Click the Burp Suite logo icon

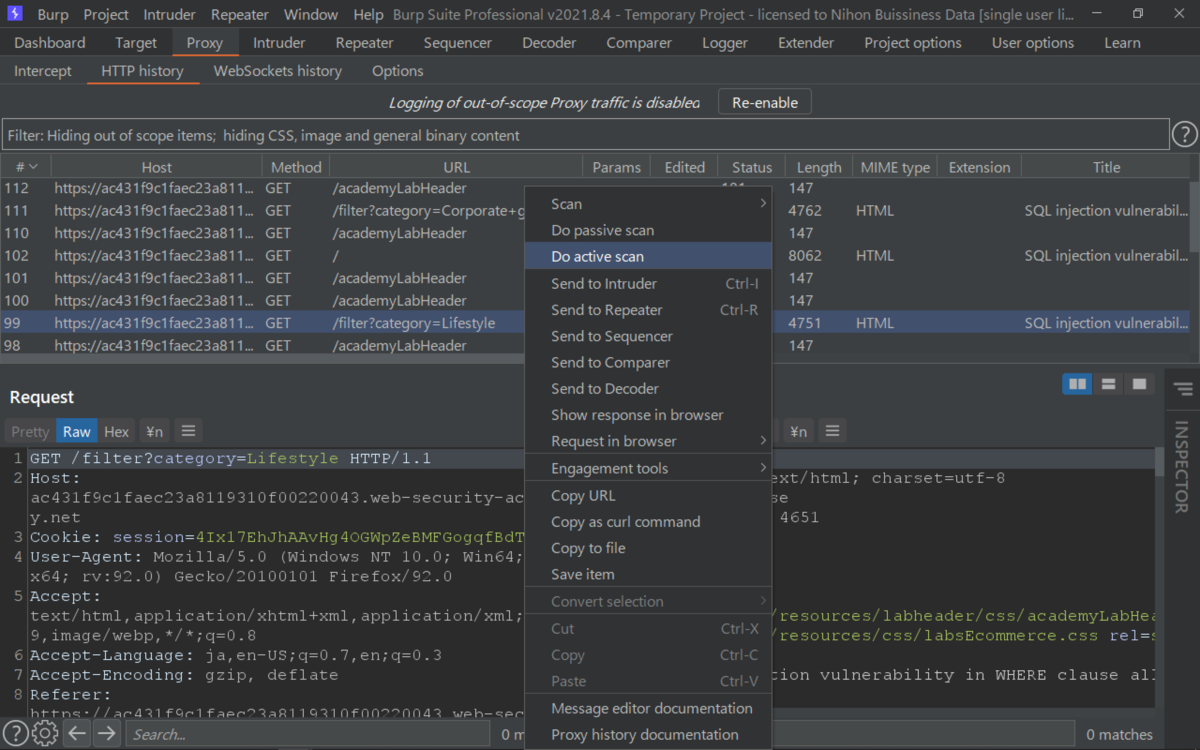pyautogui.click(x=15, y=14)
